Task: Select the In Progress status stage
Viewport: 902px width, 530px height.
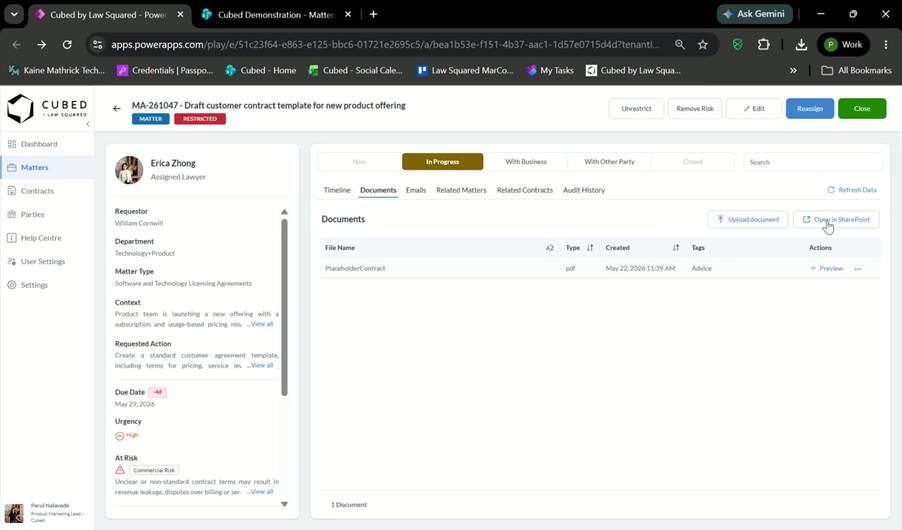Action: pos(442,162)
